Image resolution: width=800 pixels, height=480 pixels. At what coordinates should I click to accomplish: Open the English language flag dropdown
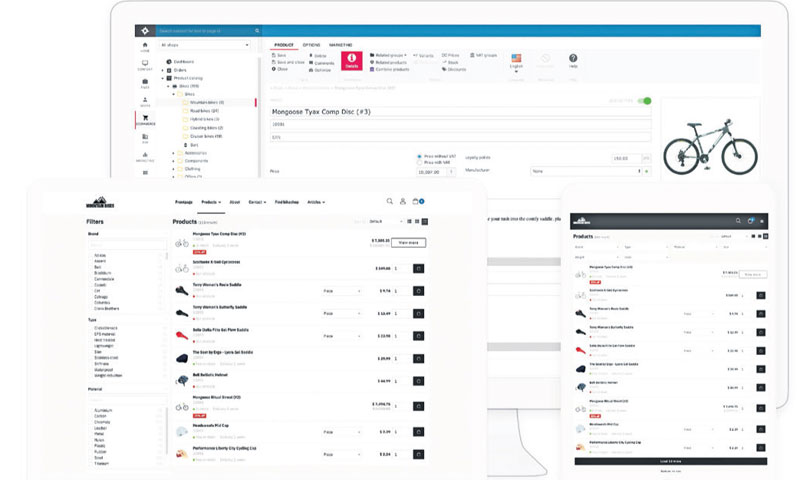pyautogui.click(x=517, y=61)
